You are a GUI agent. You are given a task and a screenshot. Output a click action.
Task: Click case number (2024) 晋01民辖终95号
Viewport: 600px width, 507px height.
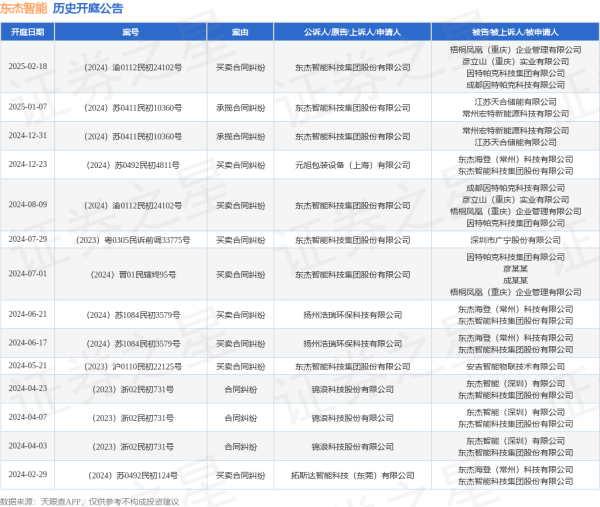[x=133, y=275]
